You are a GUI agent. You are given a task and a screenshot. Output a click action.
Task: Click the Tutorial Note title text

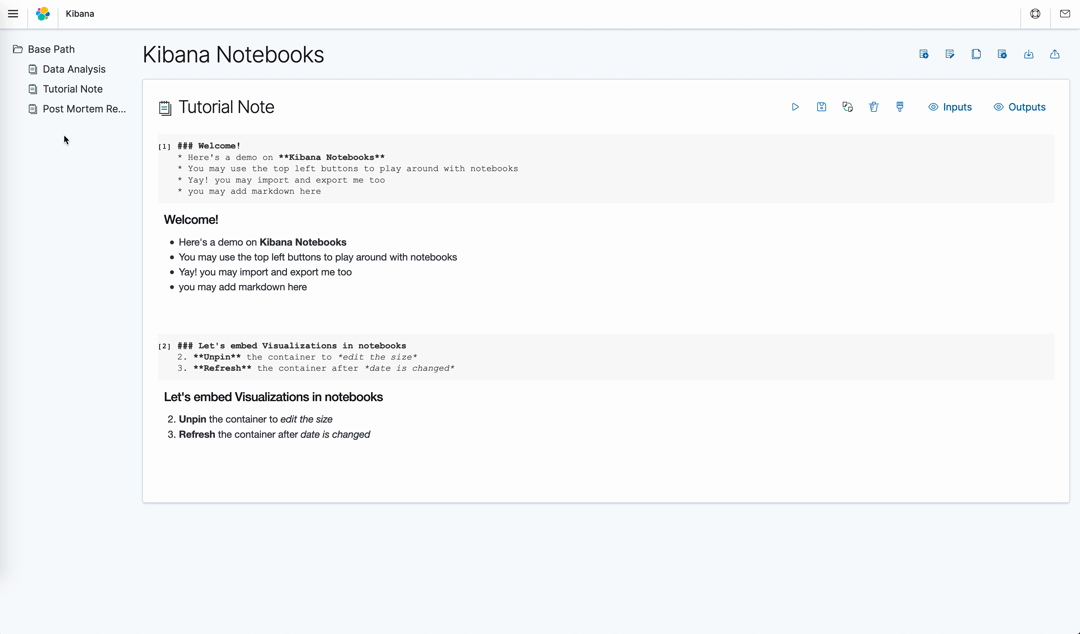[x=227, y=107]
